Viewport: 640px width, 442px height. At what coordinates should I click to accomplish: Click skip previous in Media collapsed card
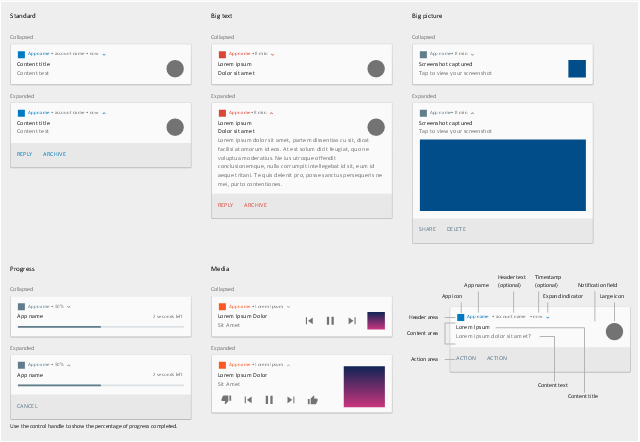coord(309,321)
